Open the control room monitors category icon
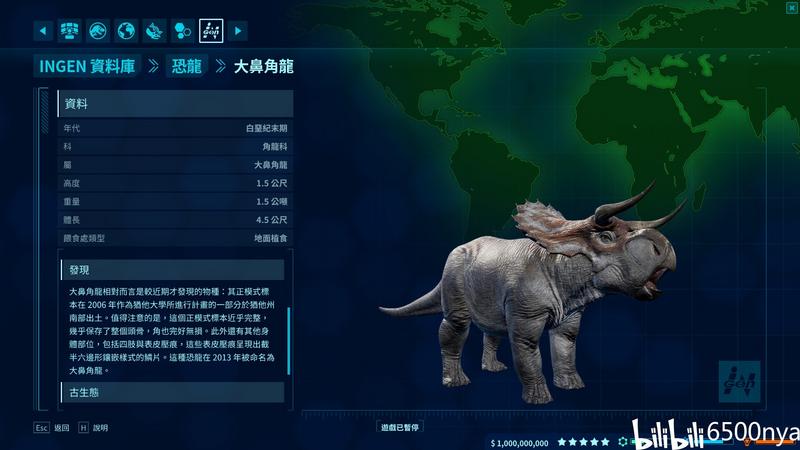This screenshot has width=800, height=450. point(69,31)
